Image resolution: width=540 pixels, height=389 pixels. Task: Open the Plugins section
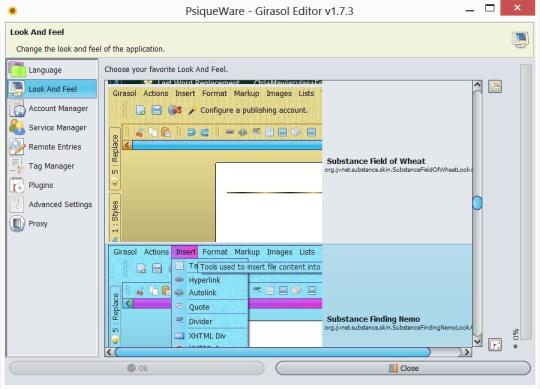click(x=52, y=186)
